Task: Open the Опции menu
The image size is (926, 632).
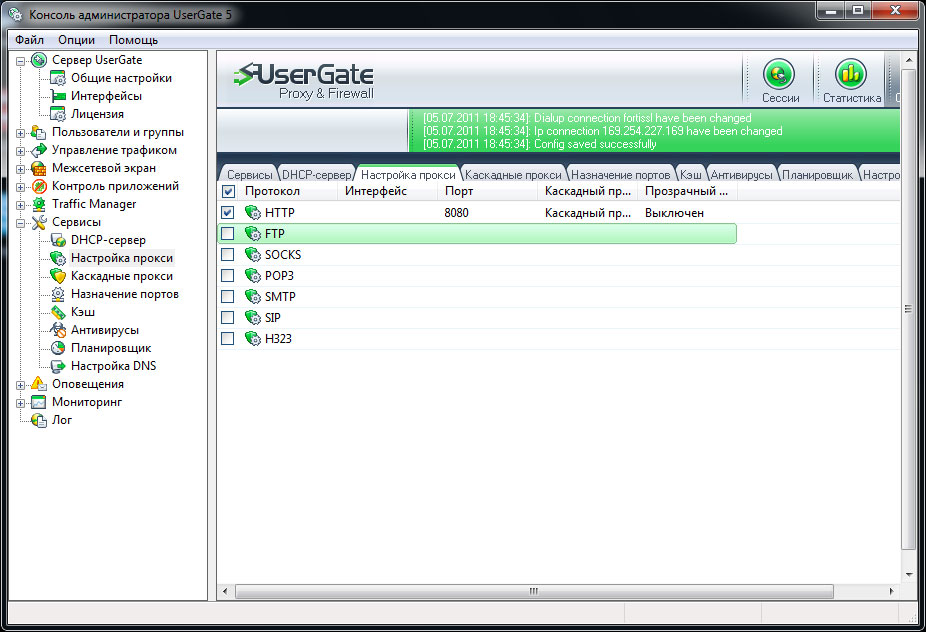Action: (76, 40)
